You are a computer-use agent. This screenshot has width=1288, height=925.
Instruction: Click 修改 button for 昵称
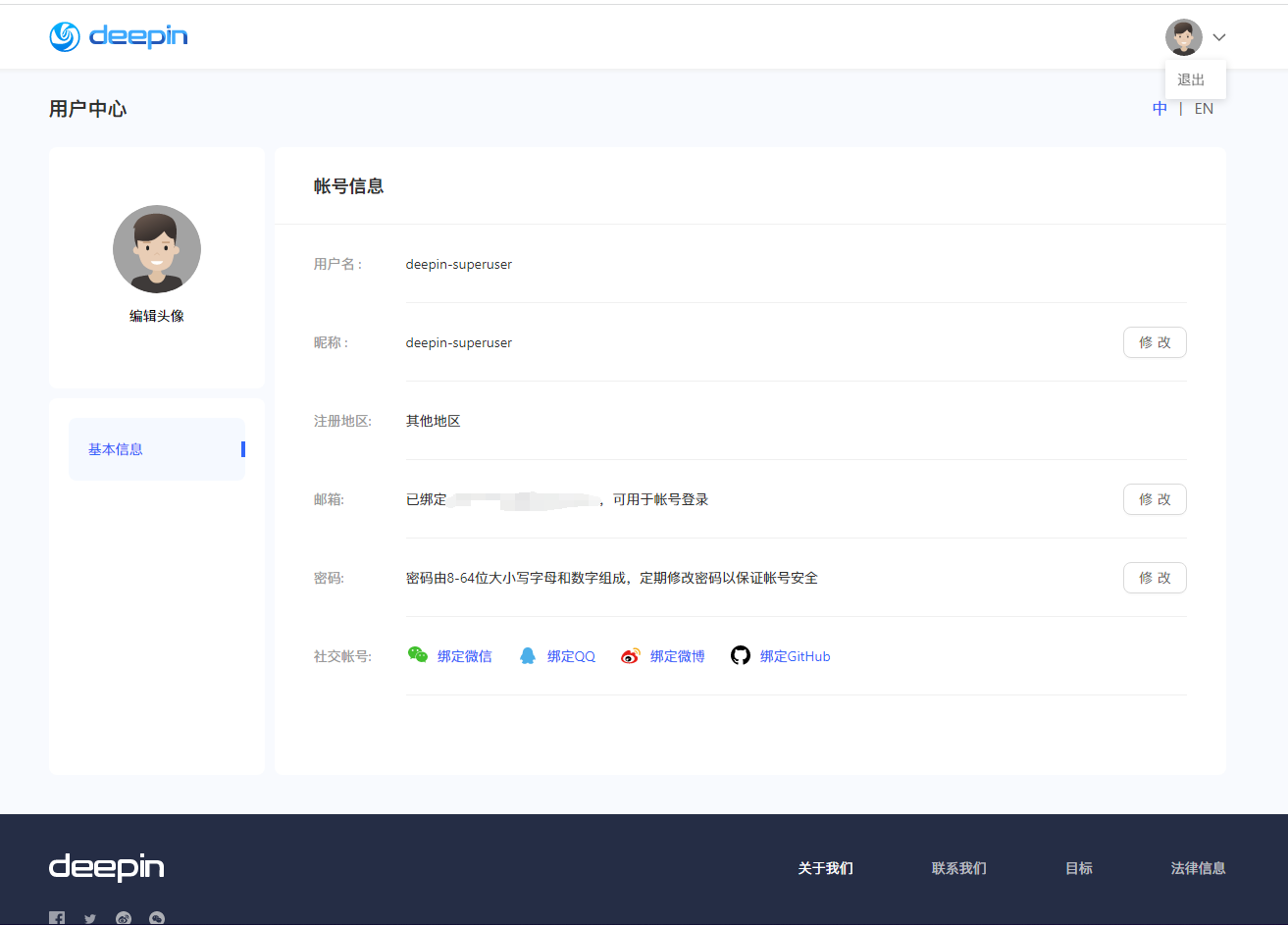pos(1155,342)
